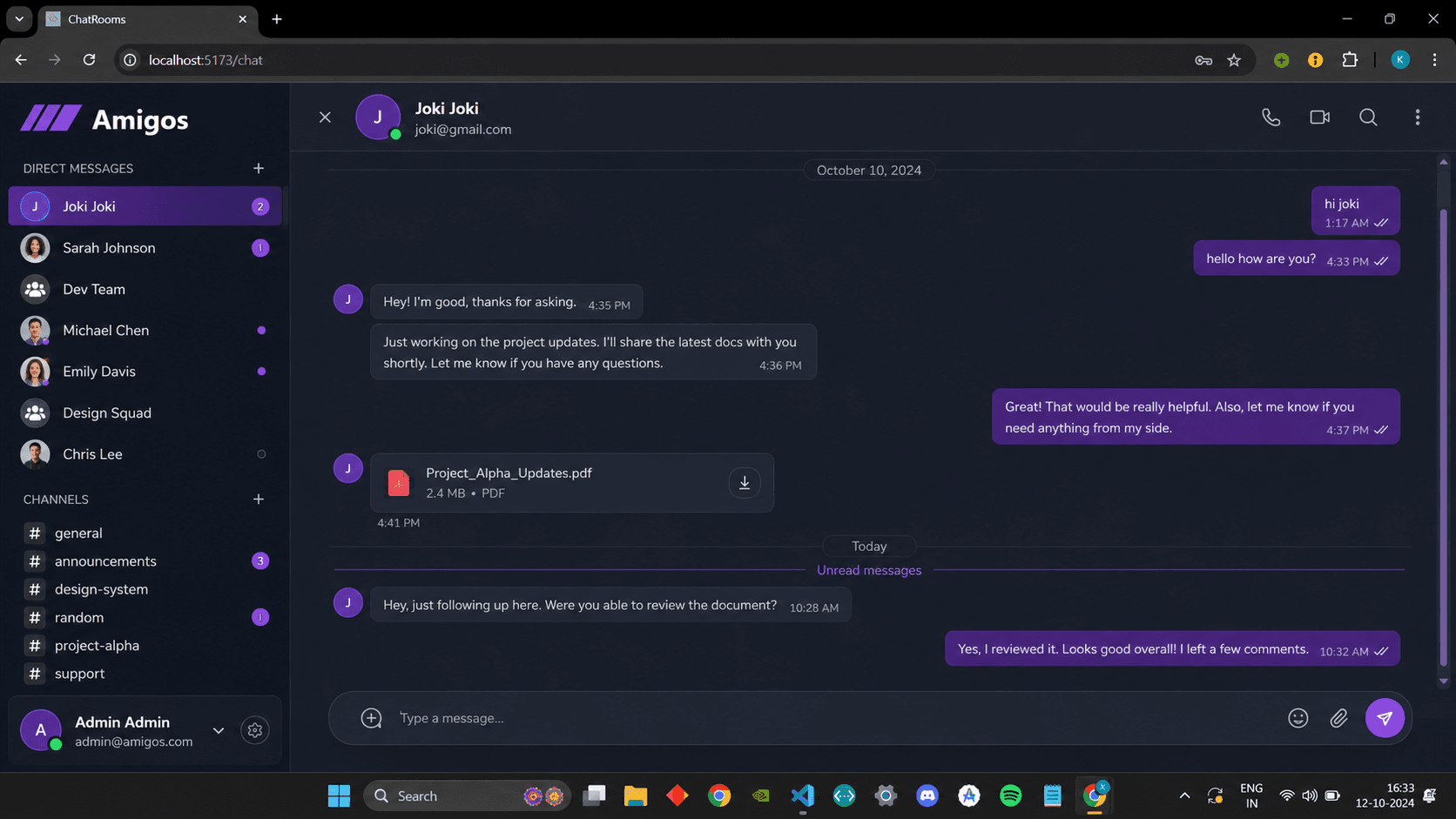The width and height of the screenshot is (1456, 819).
Task: Click the 'hello how are you?' message
Action: [x=1297, y=258]
